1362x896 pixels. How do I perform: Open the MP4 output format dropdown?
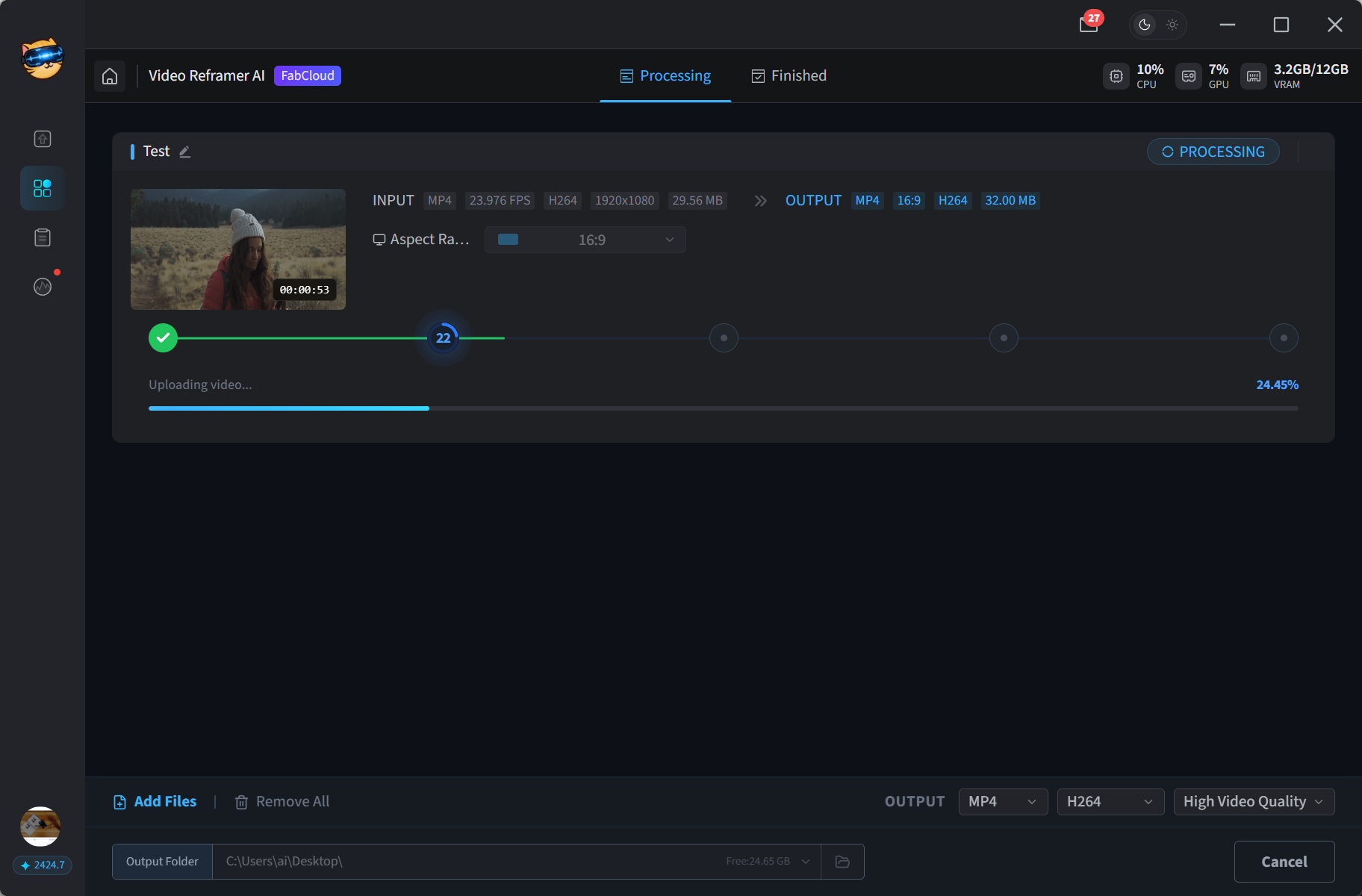tap(1003, 802)
